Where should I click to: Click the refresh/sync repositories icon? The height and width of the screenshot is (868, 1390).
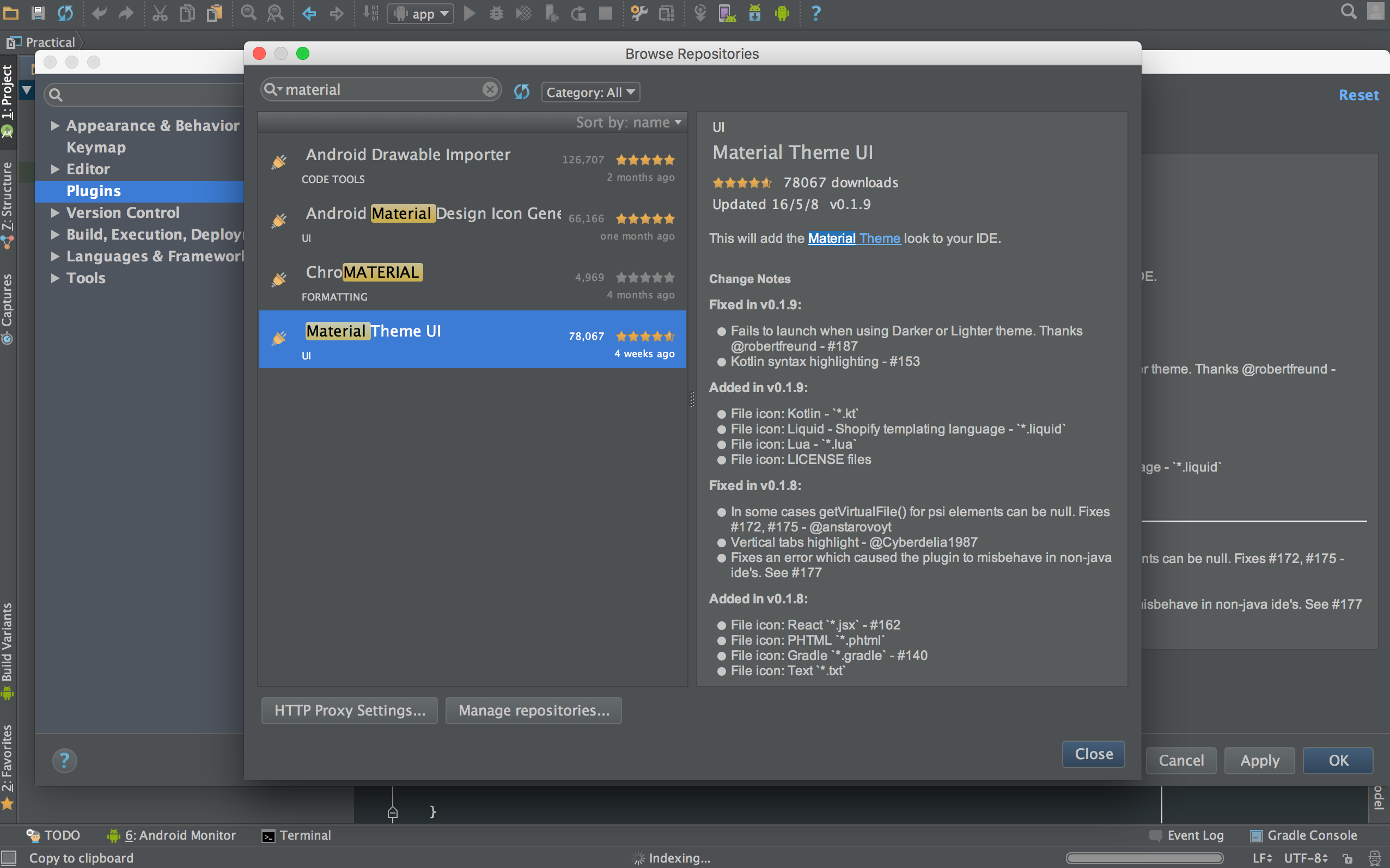(x=521, y=92)
